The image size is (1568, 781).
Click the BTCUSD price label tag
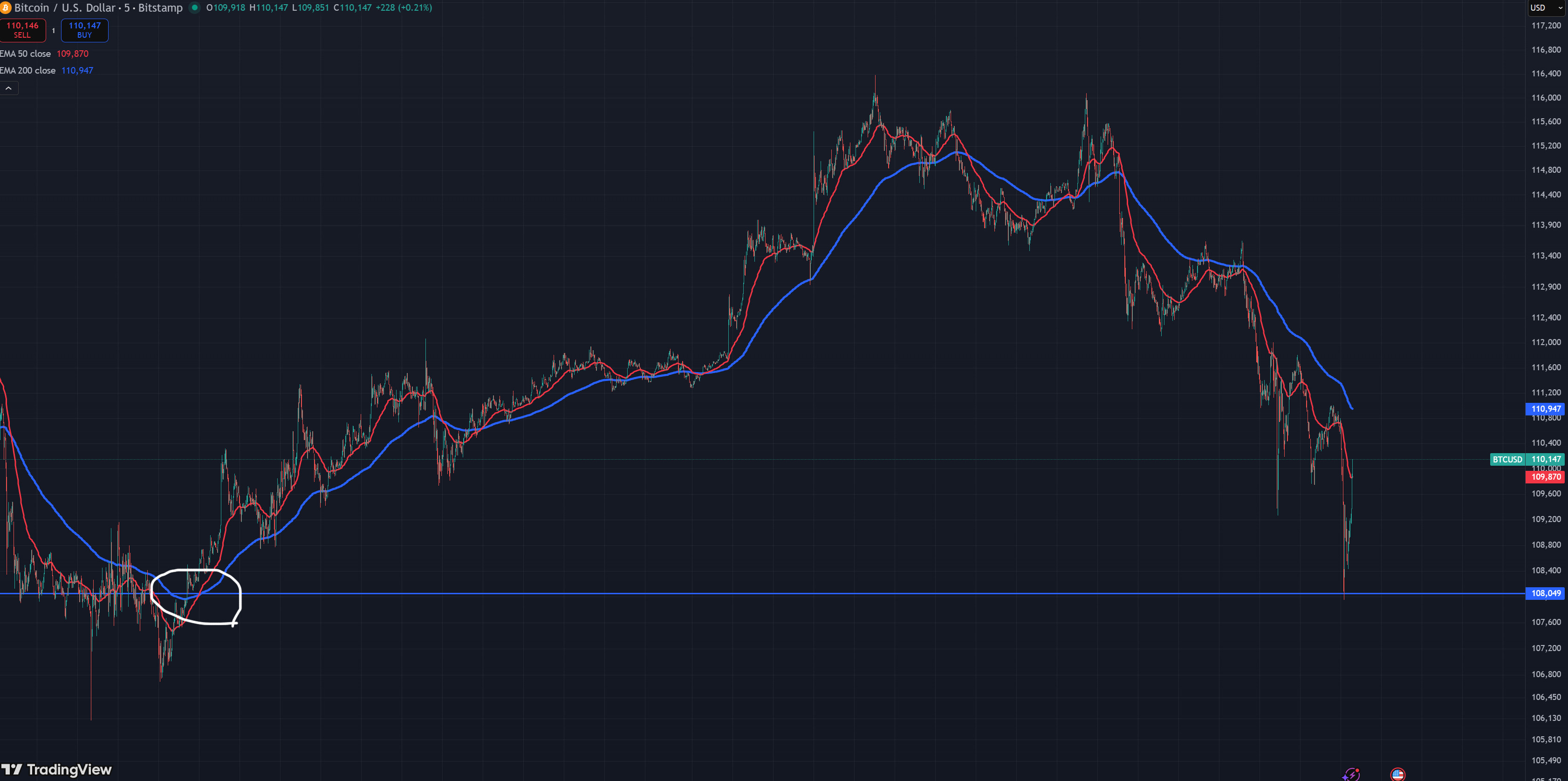coord(1507,459)
